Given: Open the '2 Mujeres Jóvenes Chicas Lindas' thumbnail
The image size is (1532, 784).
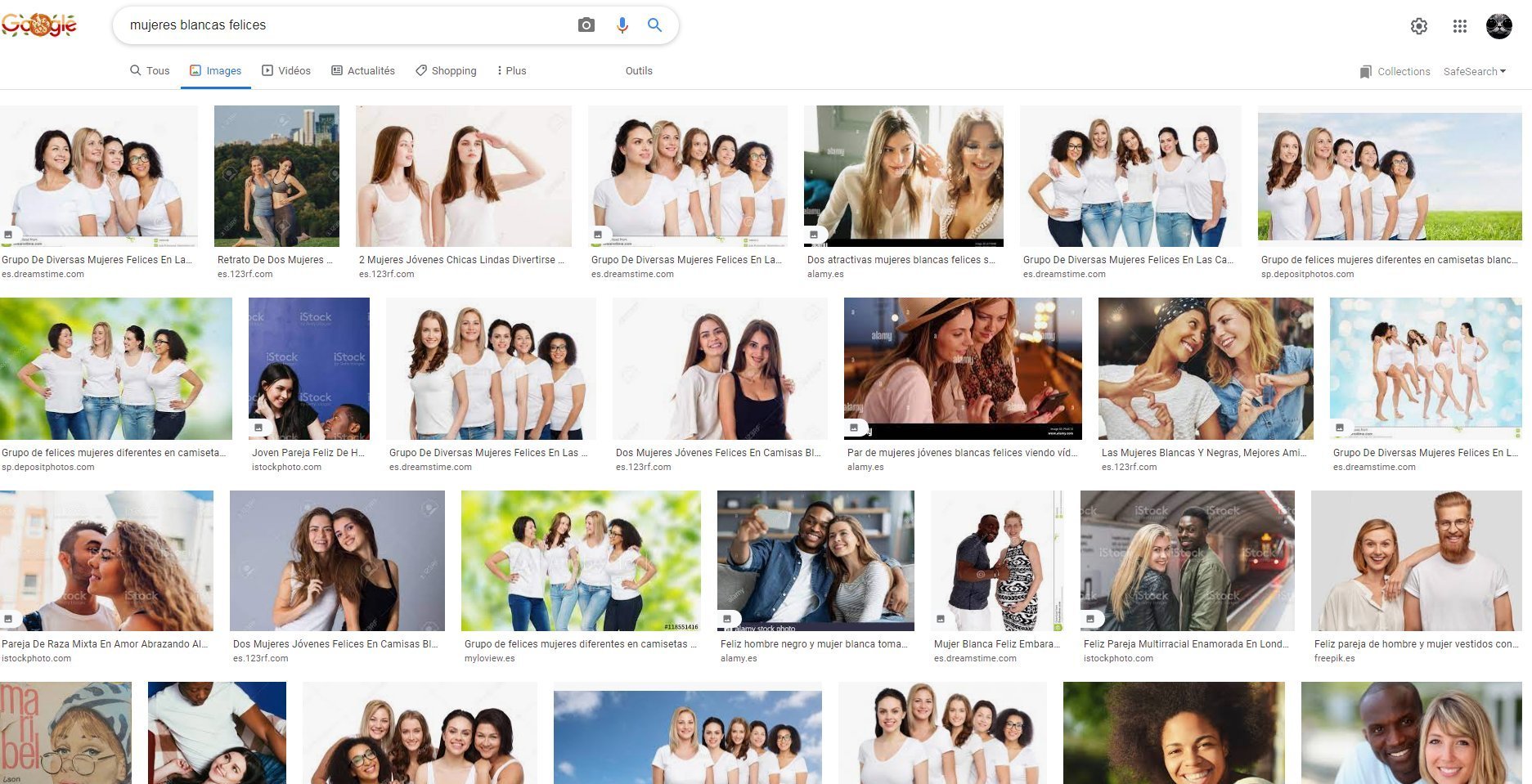Looking at the screenshot, I should 464,176.
